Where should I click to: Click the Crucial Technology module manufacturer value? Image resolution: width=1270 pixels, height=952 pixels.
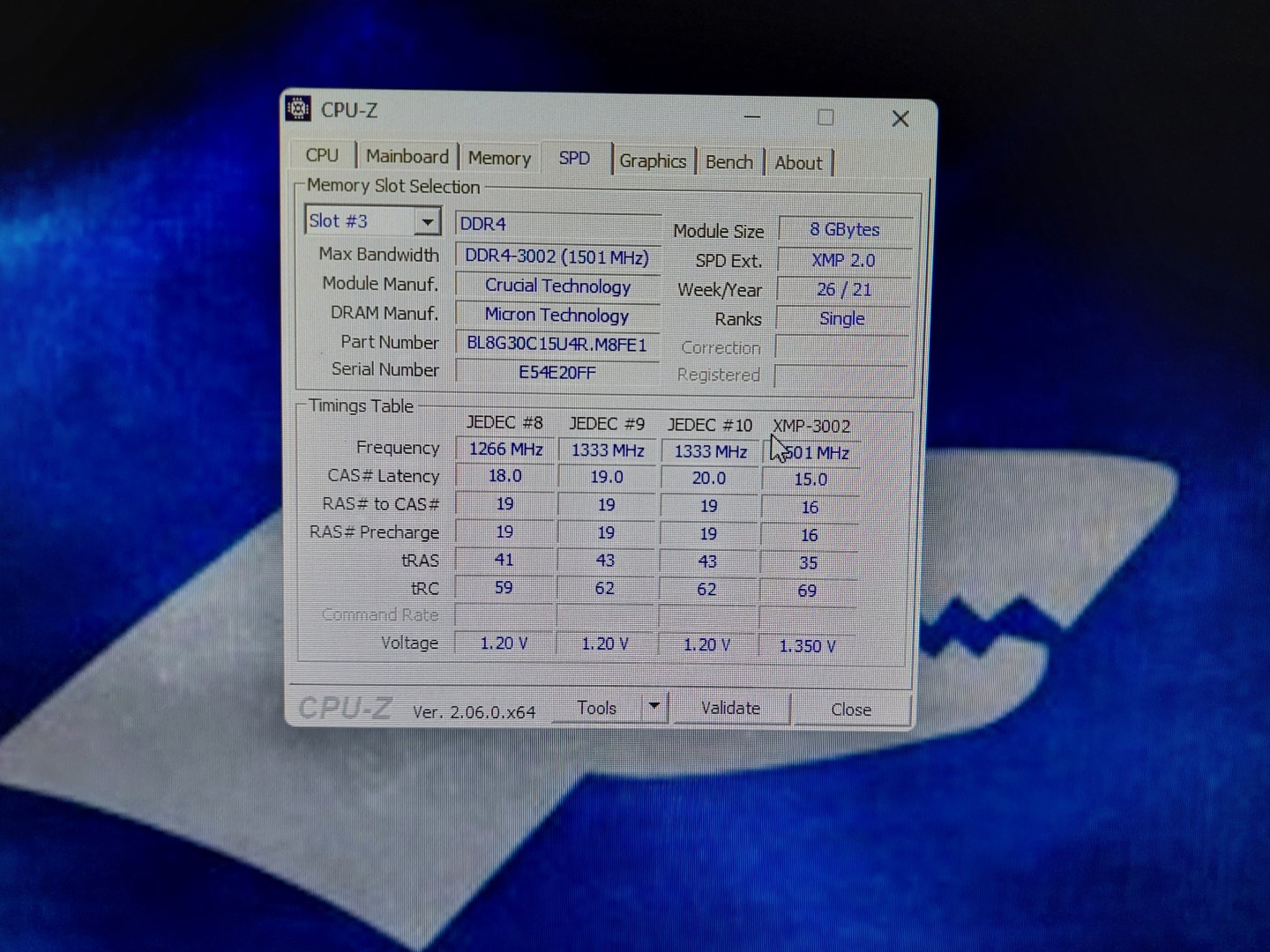(557, 286)
